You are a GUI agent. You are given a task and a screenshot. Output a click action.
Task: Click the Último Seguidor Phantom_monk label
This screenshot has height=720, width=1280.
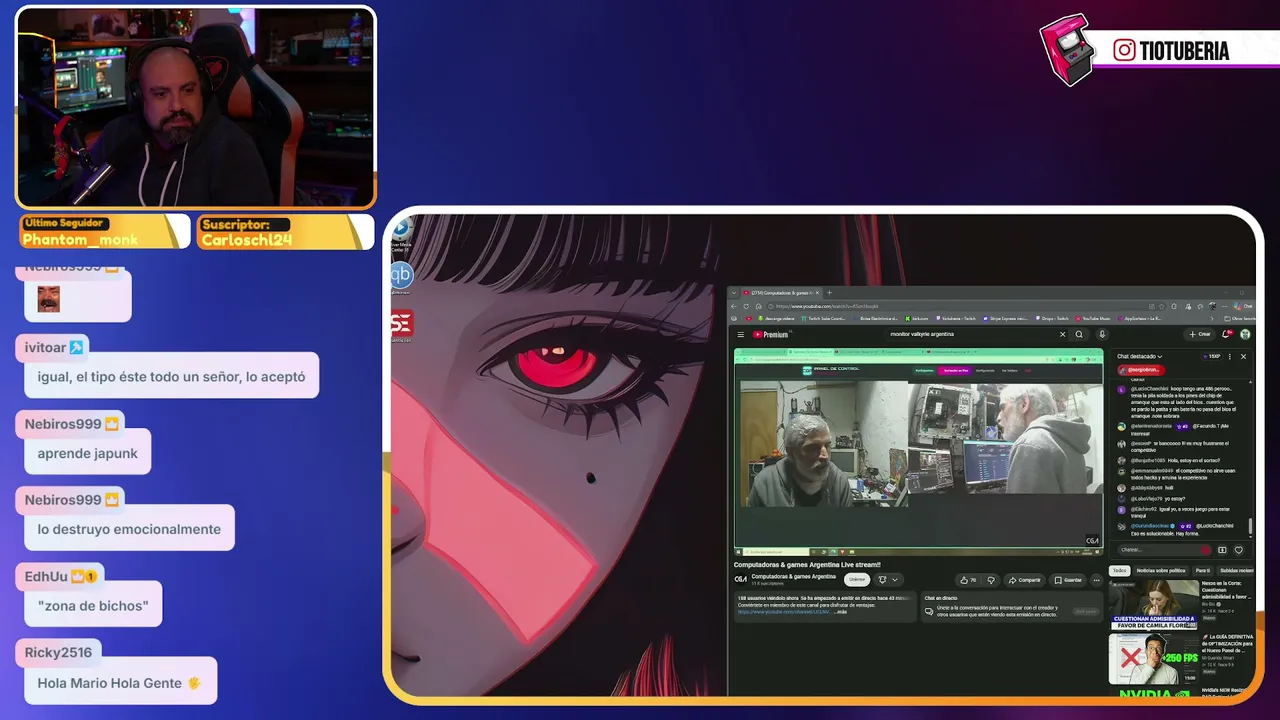point(104,232)
